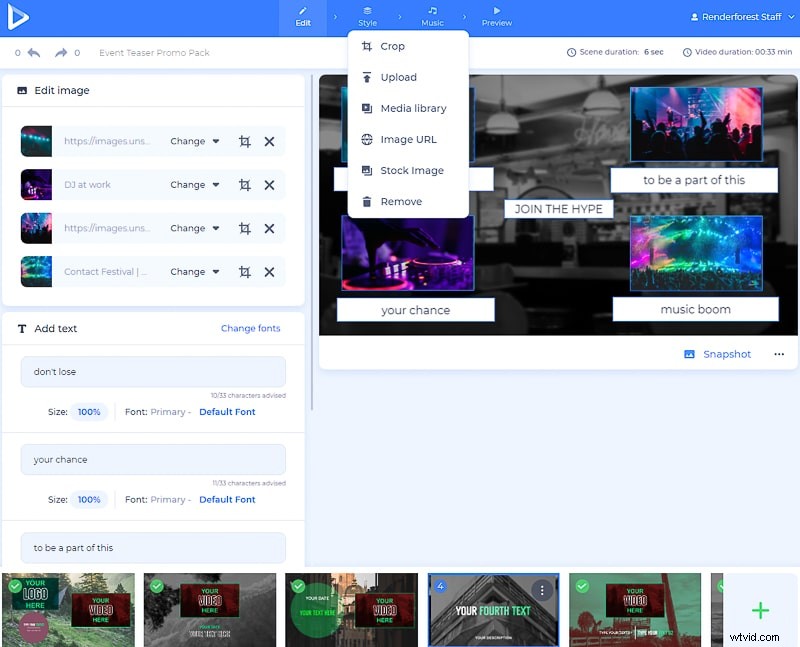Toggle checkmark on fifth scene thumbnail
800x647 pixels.
click(x=582, y=586)
